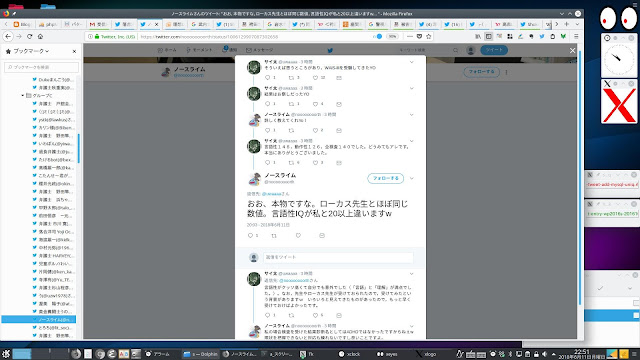Open a new tab with plus button
This screenshot has width=640, height=360.
[x=567, y=24]
